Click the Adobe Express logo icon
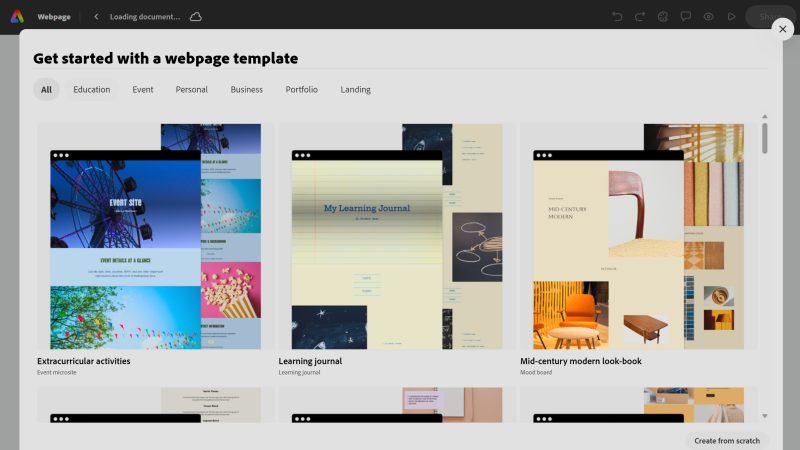The image size is (800, 450). (x=17, y=16)
